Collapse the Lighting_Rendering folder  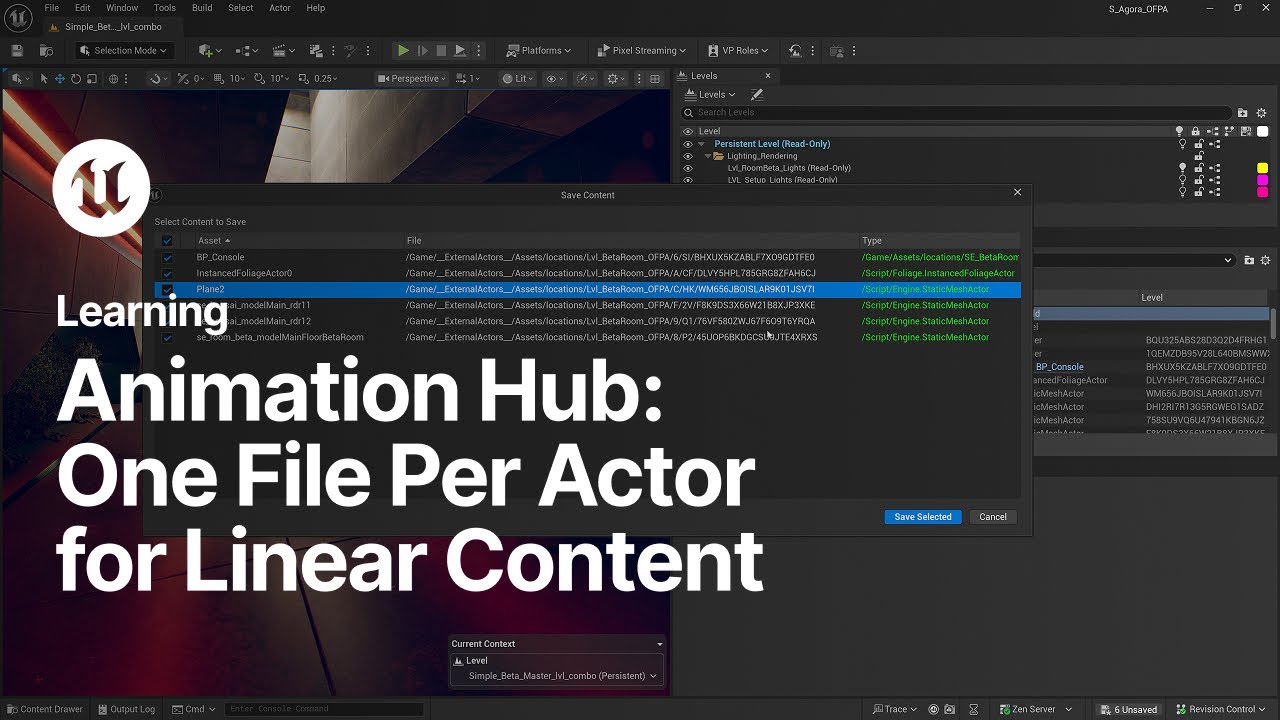click(x=708, y=156)
